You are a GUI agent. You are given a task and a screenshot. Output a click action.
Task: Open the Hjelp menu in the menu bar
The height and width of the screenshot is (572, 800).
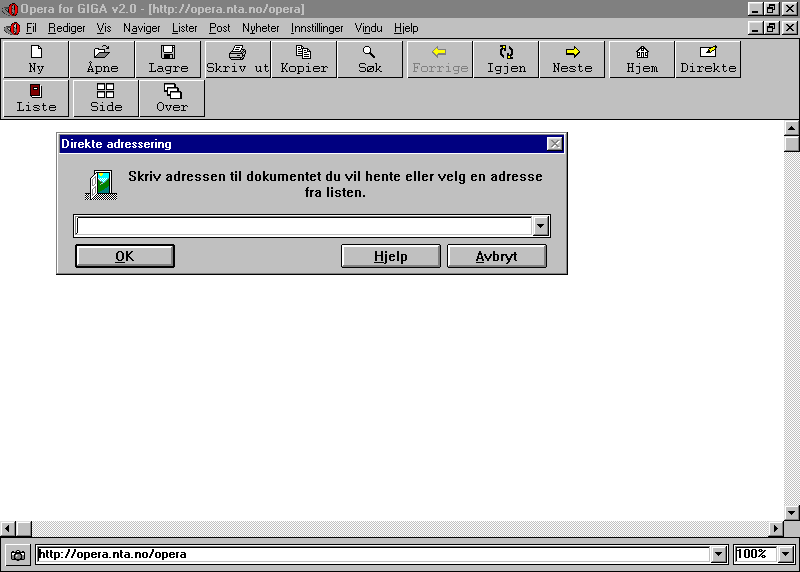pyautogui.click(x=406, y=28)
